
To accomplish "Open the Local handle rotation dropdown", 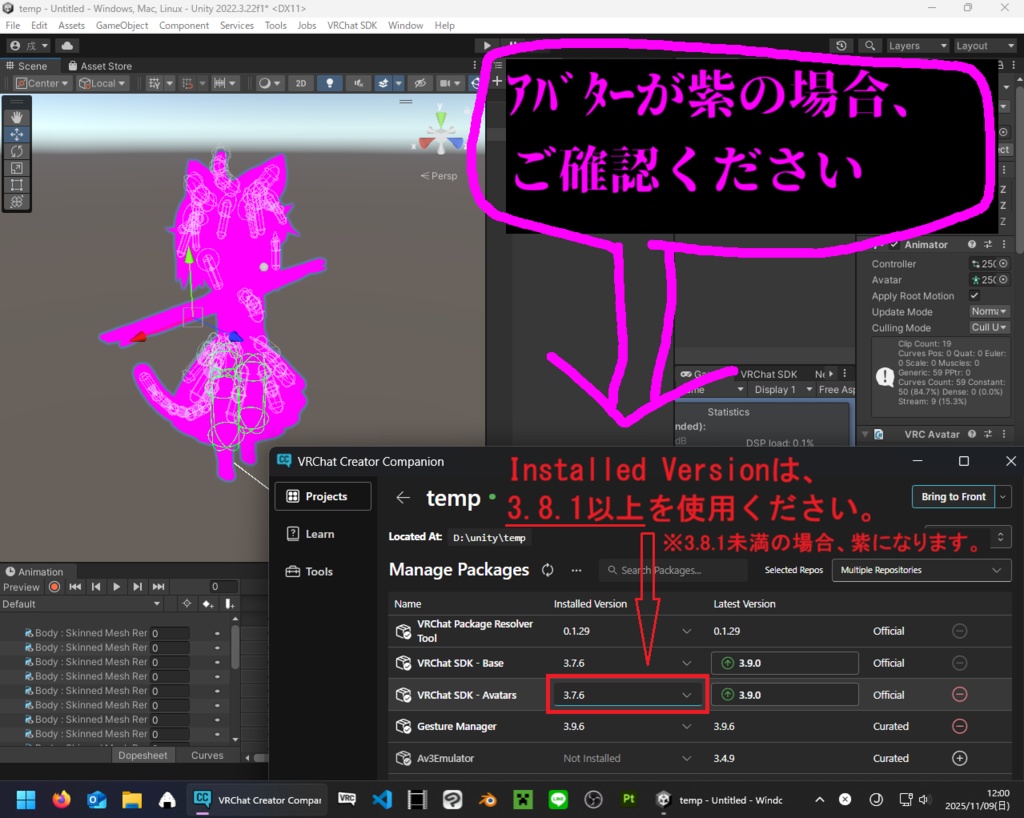I will click(x=102, y=84).
